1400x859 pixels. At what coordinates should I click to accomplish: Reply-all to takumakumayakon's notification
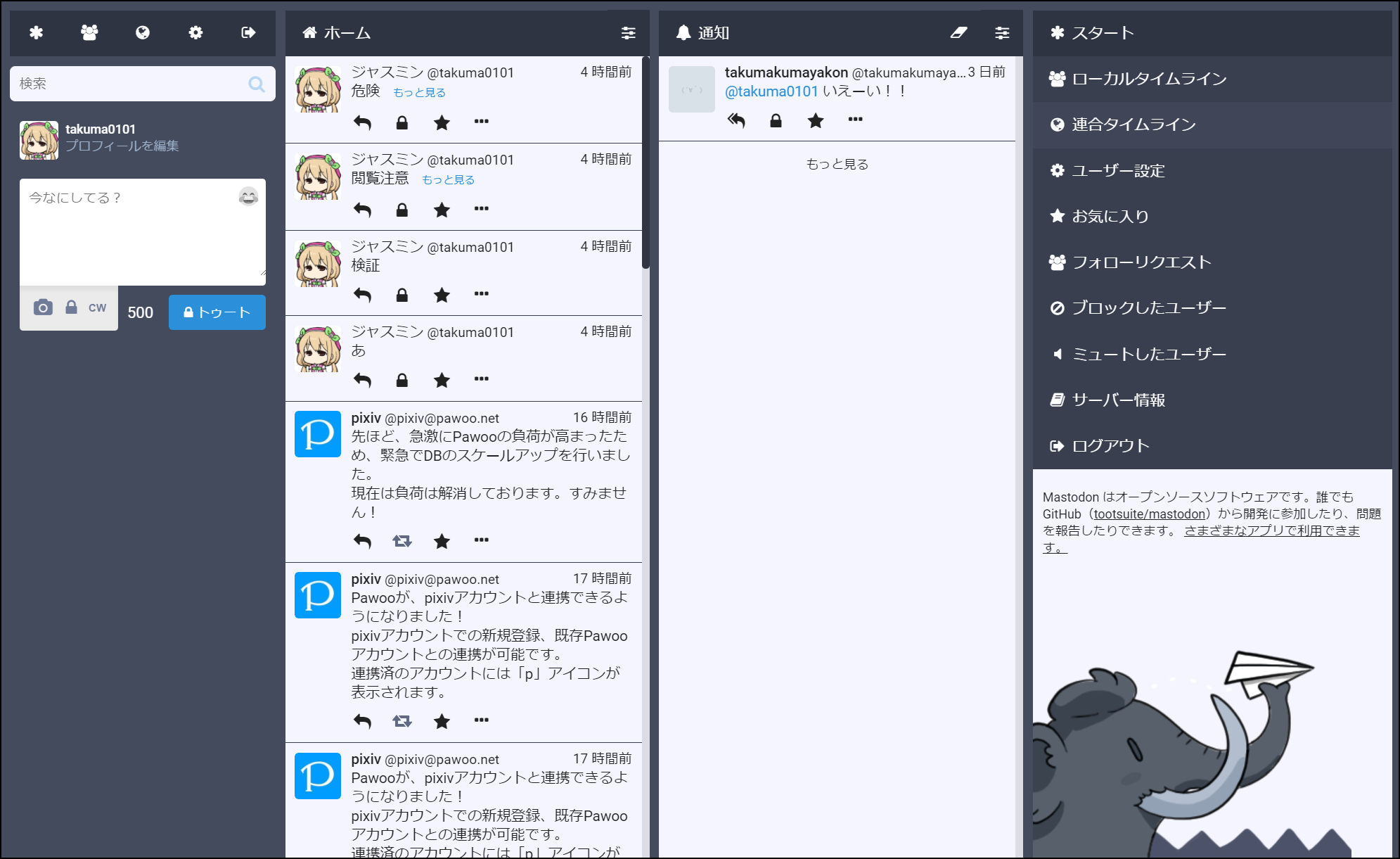736,120
